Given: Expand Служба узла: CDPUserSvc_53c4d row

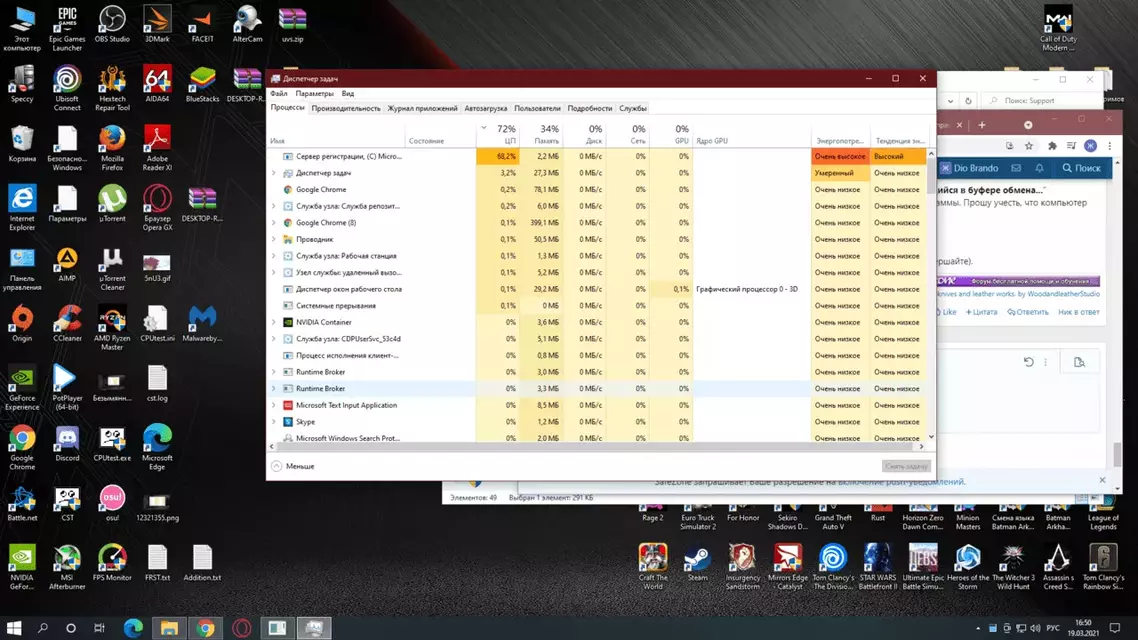Looking at the screenshot, I should tap(274, 339).
